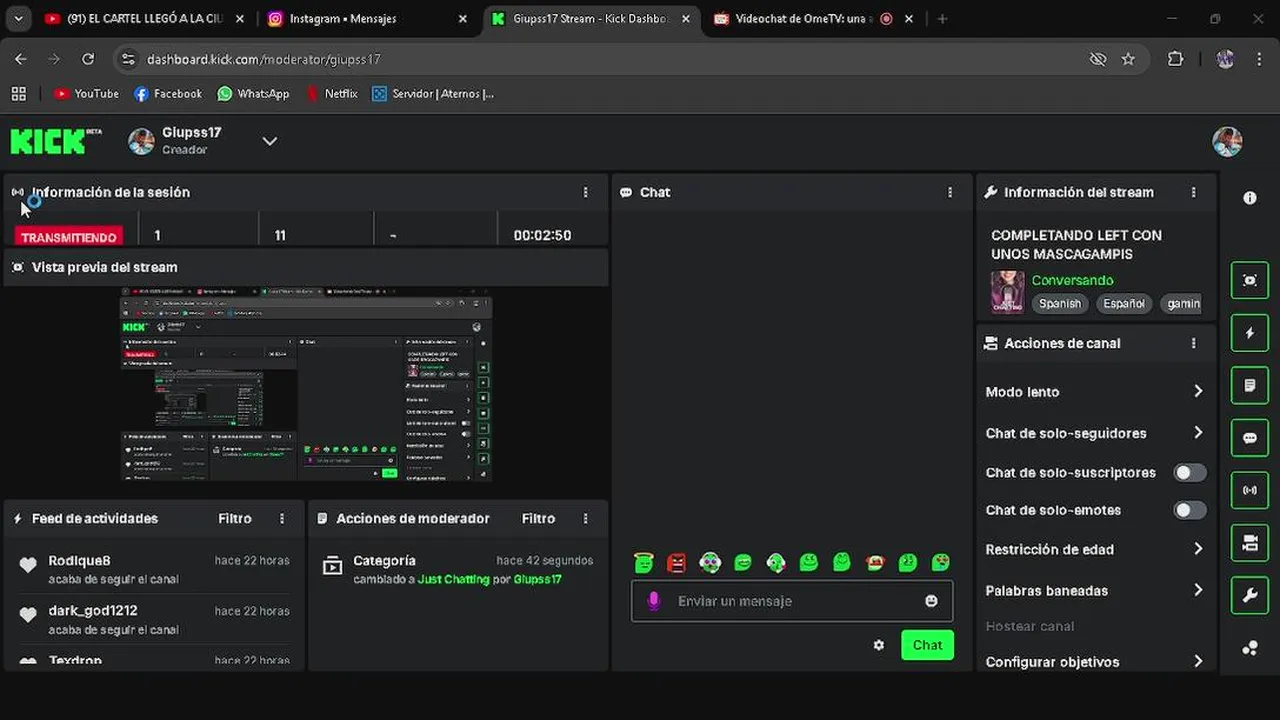Open the profile avatar menu at top right
The width and height of the screenshot is (1280, 720).
[1227, 142]
